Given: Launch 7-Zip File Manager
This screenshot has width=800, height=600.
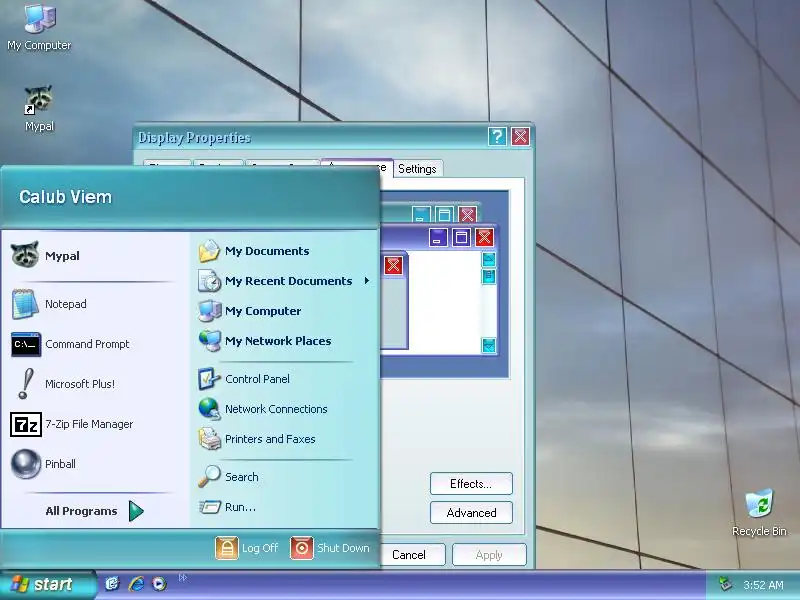Looking at the screenshot, I should pyautogui.click(x=95, y=424).
